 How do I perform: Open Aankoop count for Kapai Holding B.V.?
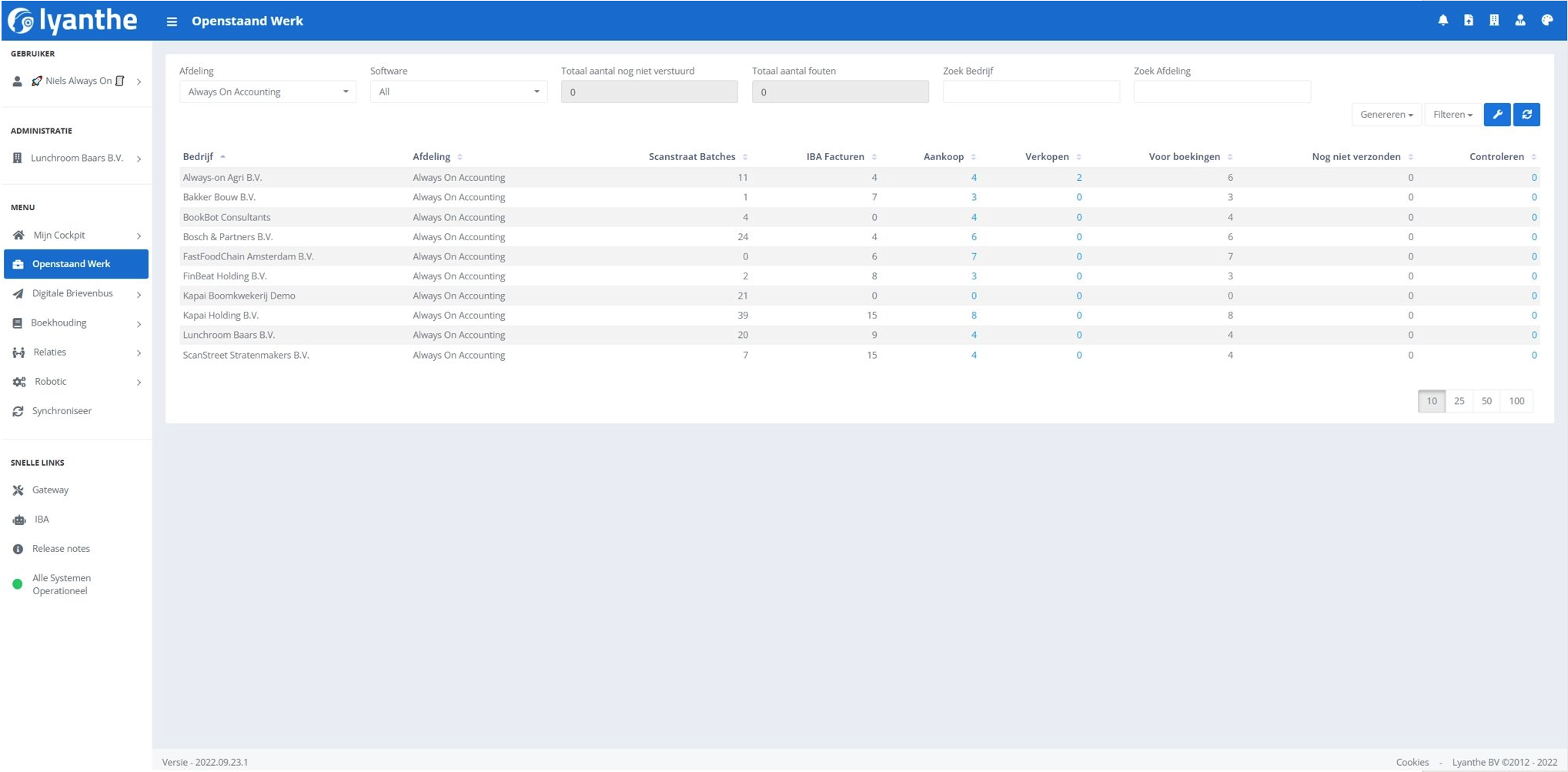tap(974, 316)
